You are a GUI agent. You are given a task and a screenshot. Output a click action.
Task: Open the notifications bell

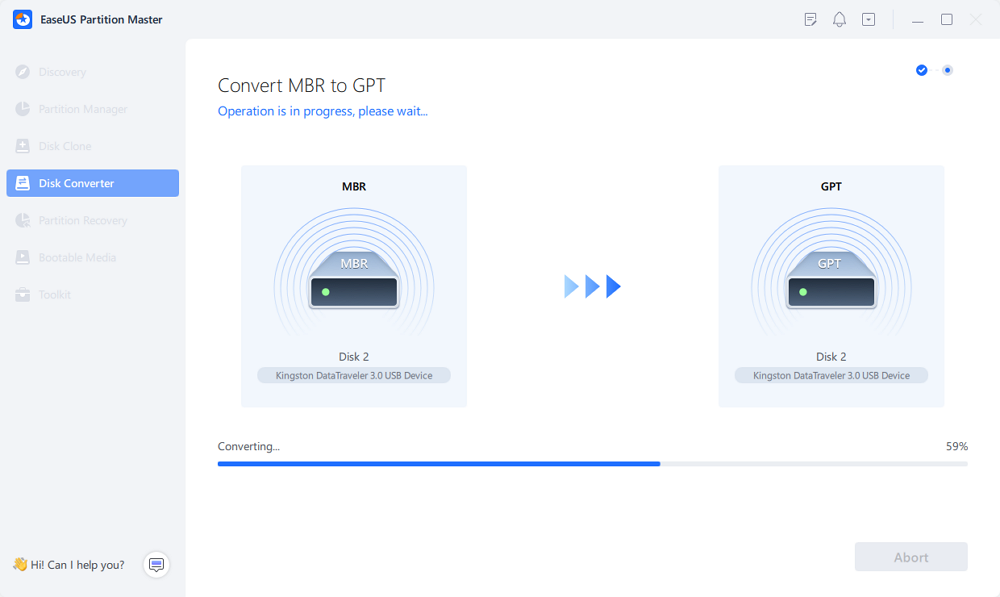[839, 20]
